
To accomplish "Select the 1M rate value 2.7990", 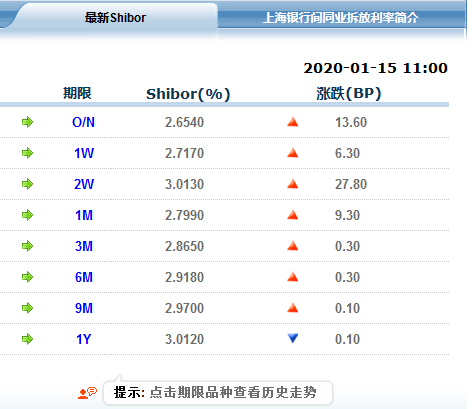I will (184, 215).
